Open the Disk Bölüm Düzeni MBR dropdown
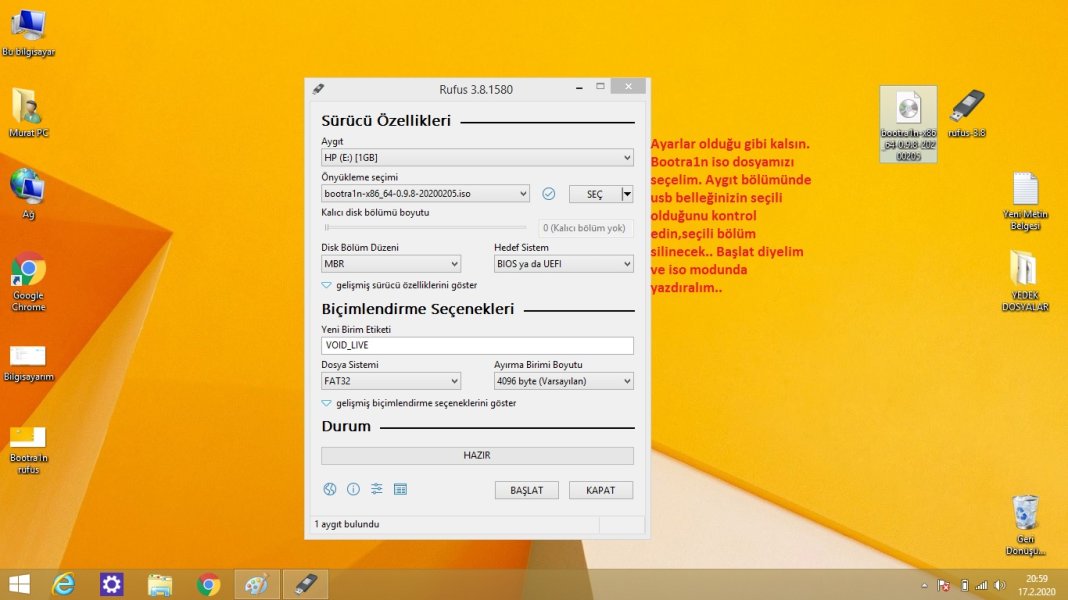 click(390, 264)
